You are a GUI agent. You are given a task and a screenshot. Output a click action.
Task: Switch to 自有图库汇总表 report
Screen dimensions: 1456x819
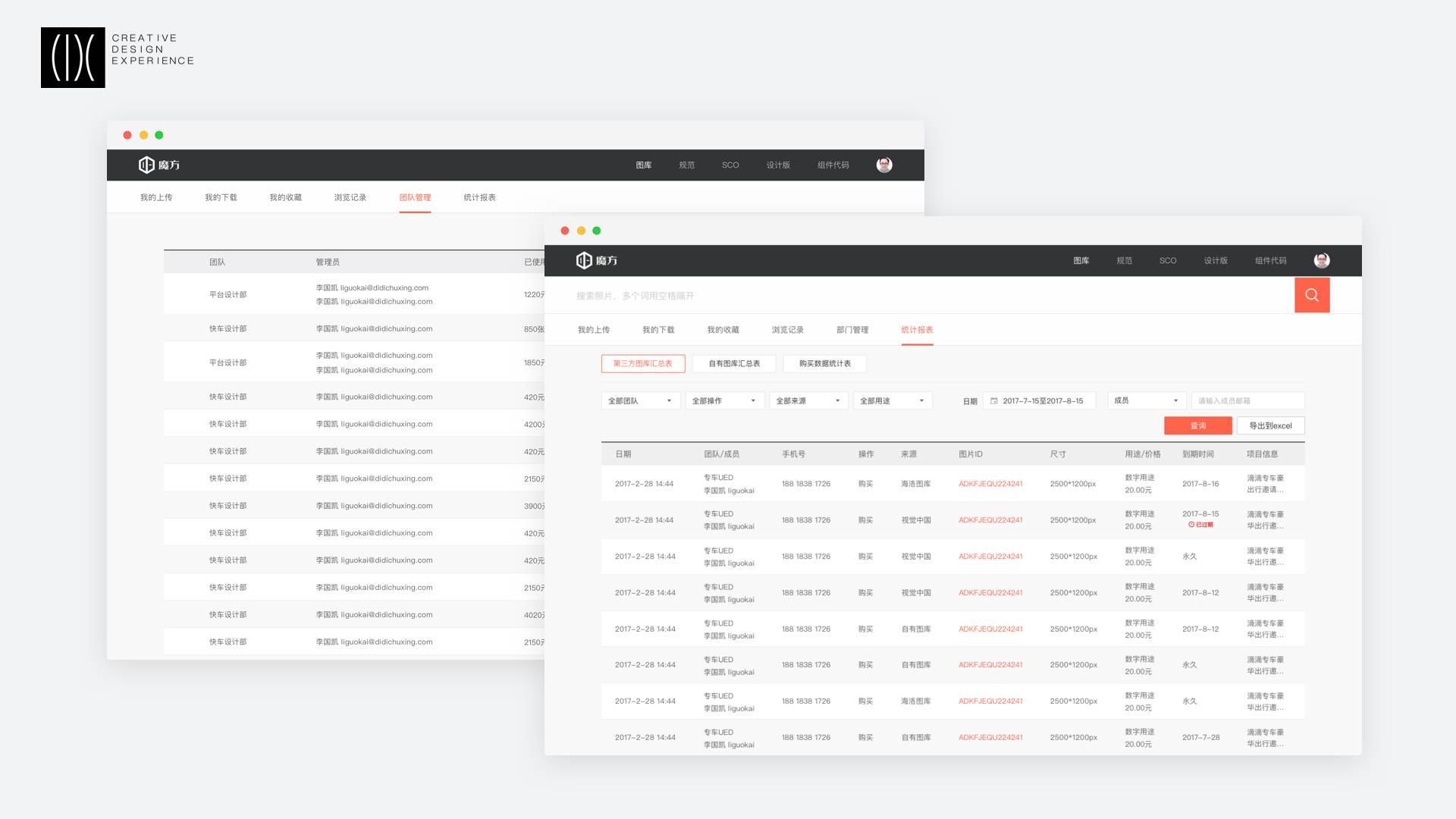(733, 363)
